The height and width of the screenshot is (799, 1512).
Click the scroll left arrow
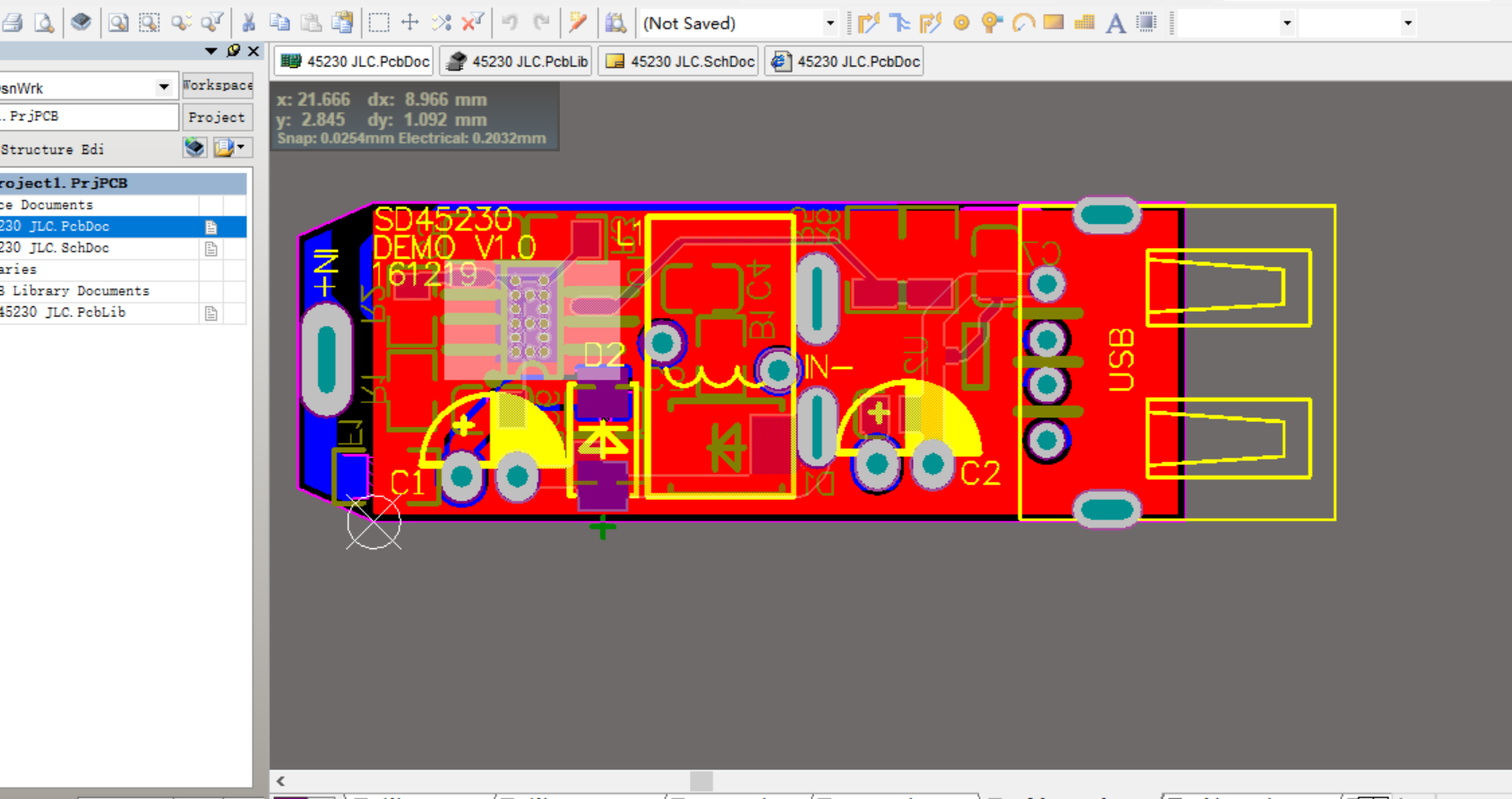pos(281,781)
